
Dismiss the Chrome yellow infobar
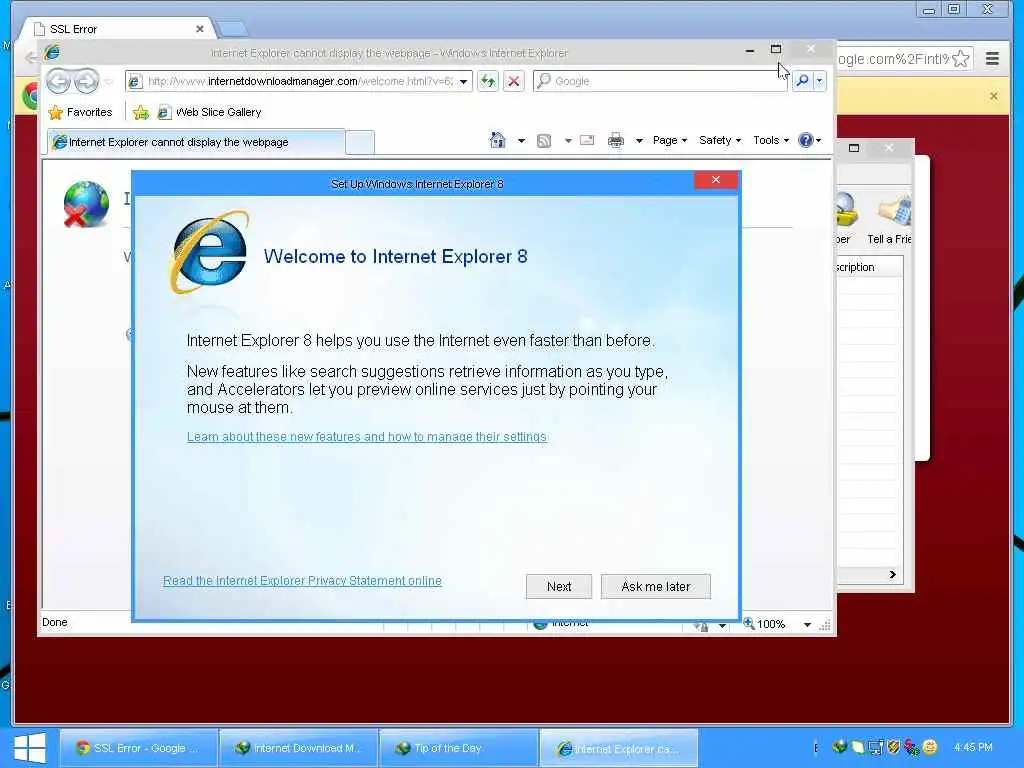(993, 96)
